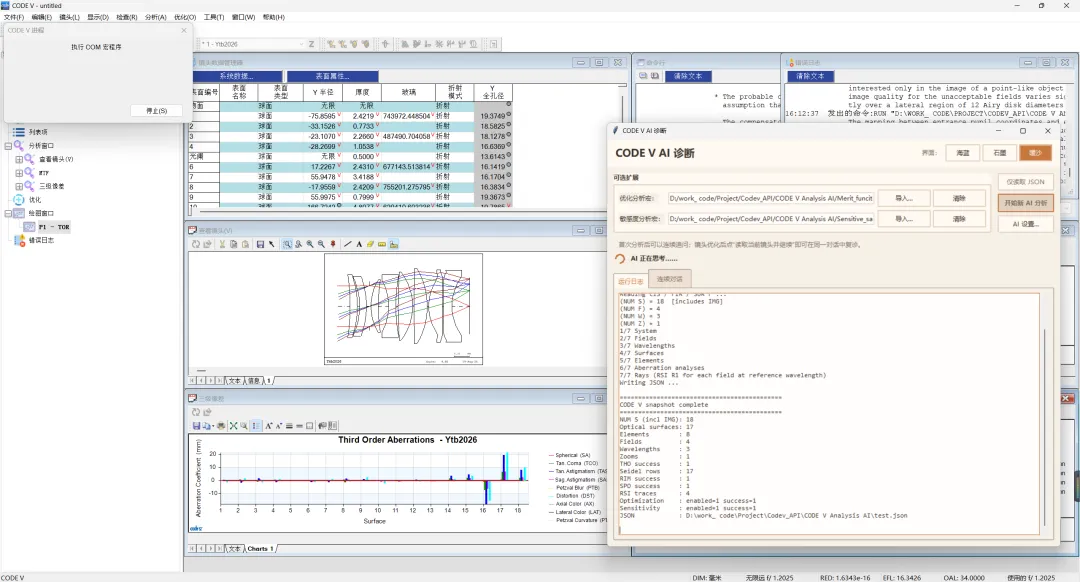The width and height of the screenshot is (1080, 582).
Task: Click error log icon in navigation tree
Action: coord(19,240)
